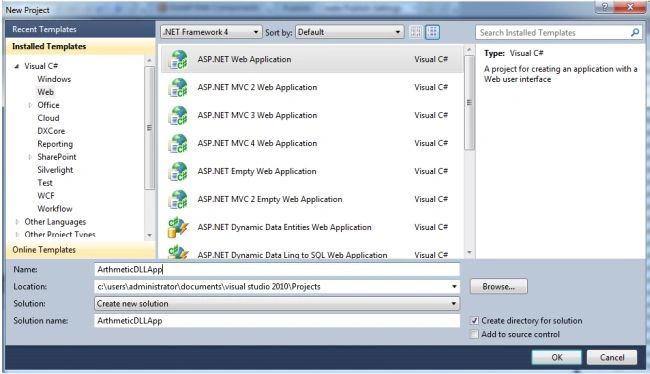Click the ASP.NET MVC 2 Empty Web Application icon

click(178, 199)
